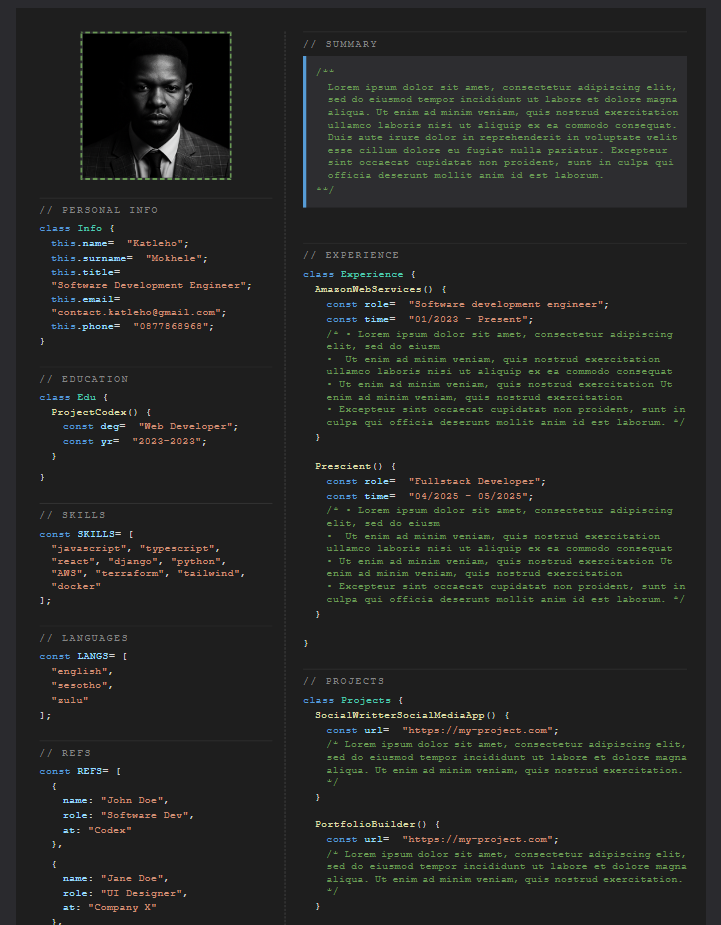Open the PortfolioBuilder project URL

tap(480, 839)
